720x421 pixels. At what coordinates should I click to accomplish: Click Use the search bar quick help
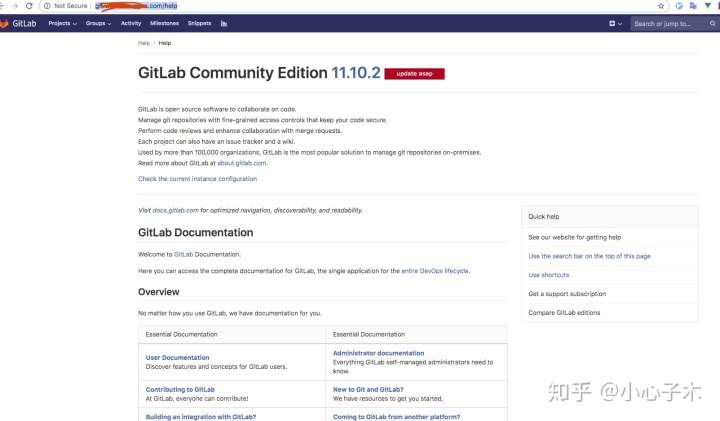coord(590,256)
